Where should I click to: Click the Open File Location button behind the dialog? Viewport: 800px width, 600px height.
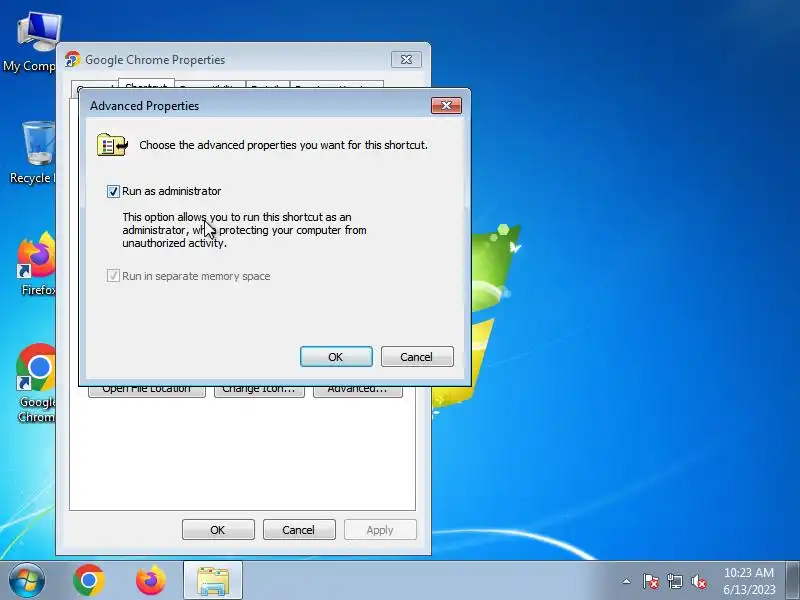coord(147,391)
